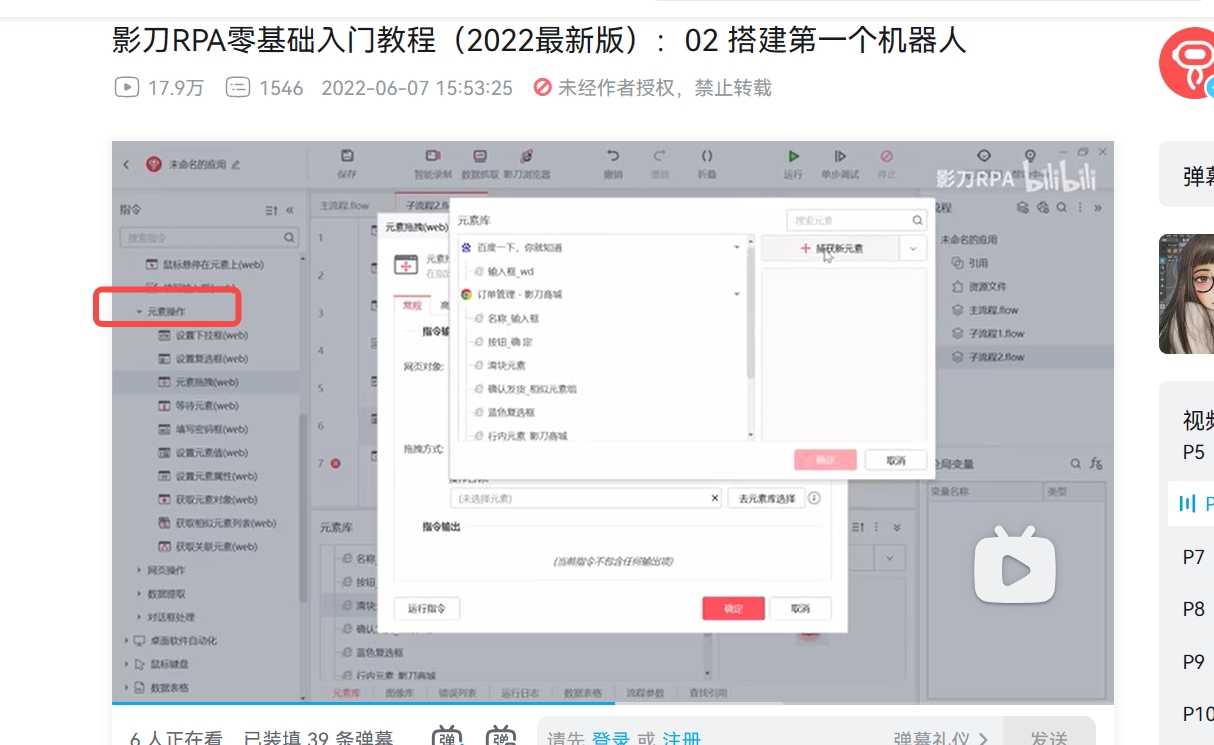Open 资源文件 in the 流程 panel
The image size is (1214, 745).
pyautogui.click(x=988, y=286)
